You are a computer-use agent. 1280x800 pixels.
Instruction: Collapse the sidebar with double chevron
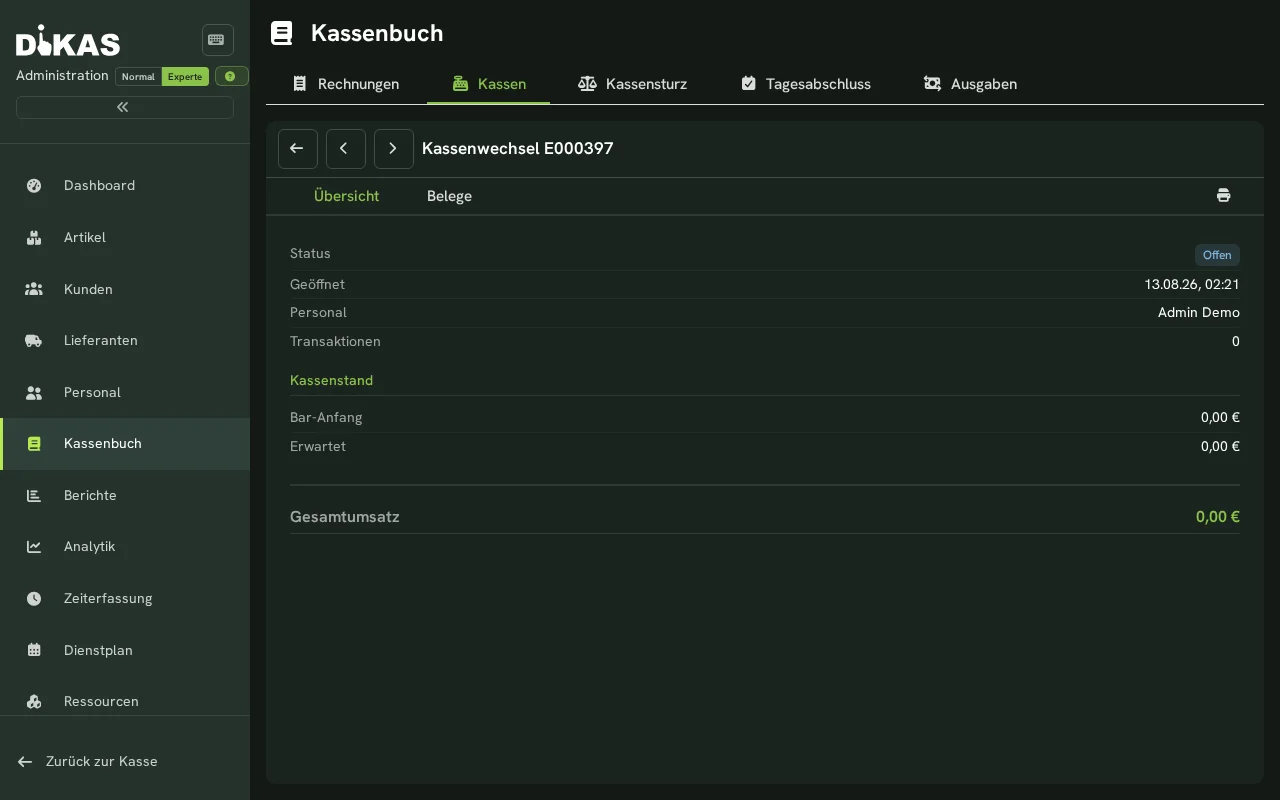pos(124,107)
